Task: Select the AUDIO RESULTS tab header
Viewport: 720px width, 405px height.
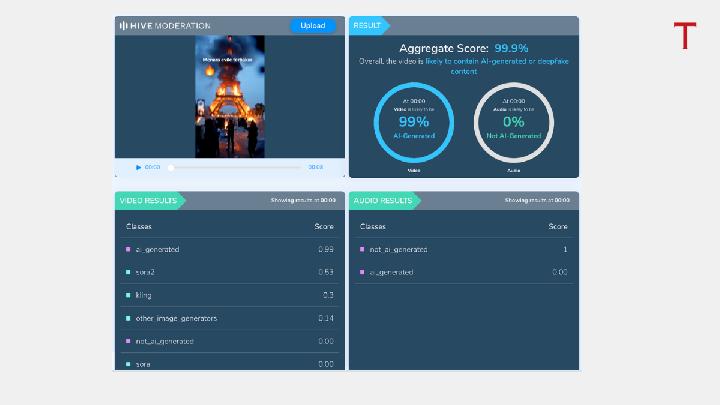Action: click(383, 200)
